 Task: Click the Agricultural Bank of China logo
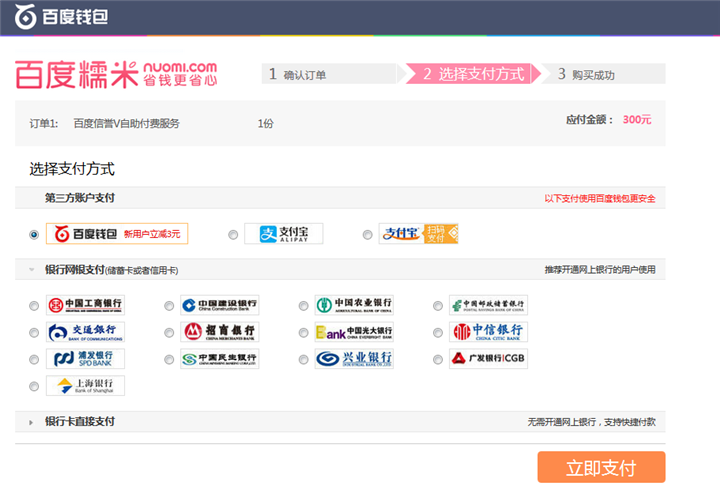[354, 305]
